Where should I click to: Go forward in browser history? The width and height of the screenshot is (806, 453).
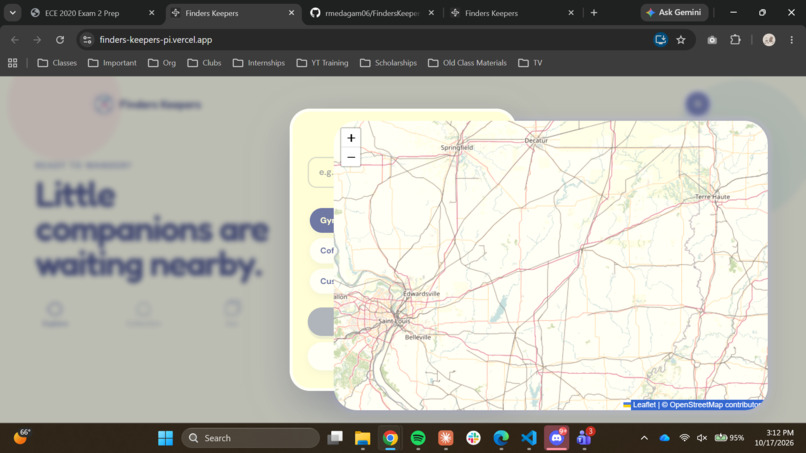[37, 40]
